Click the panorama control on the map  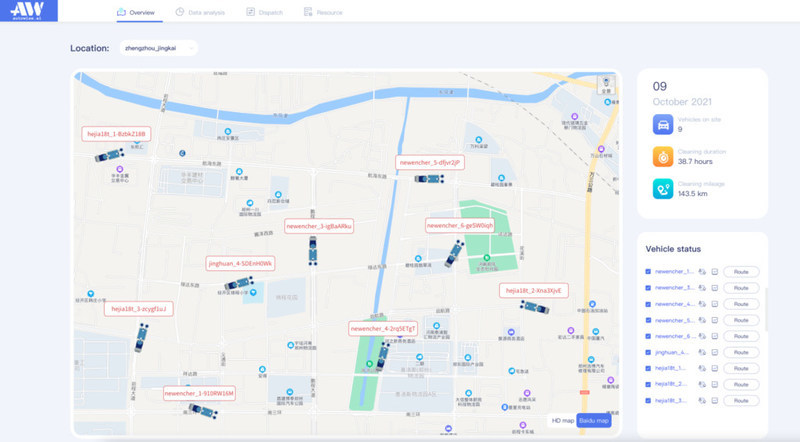point(605,86)
